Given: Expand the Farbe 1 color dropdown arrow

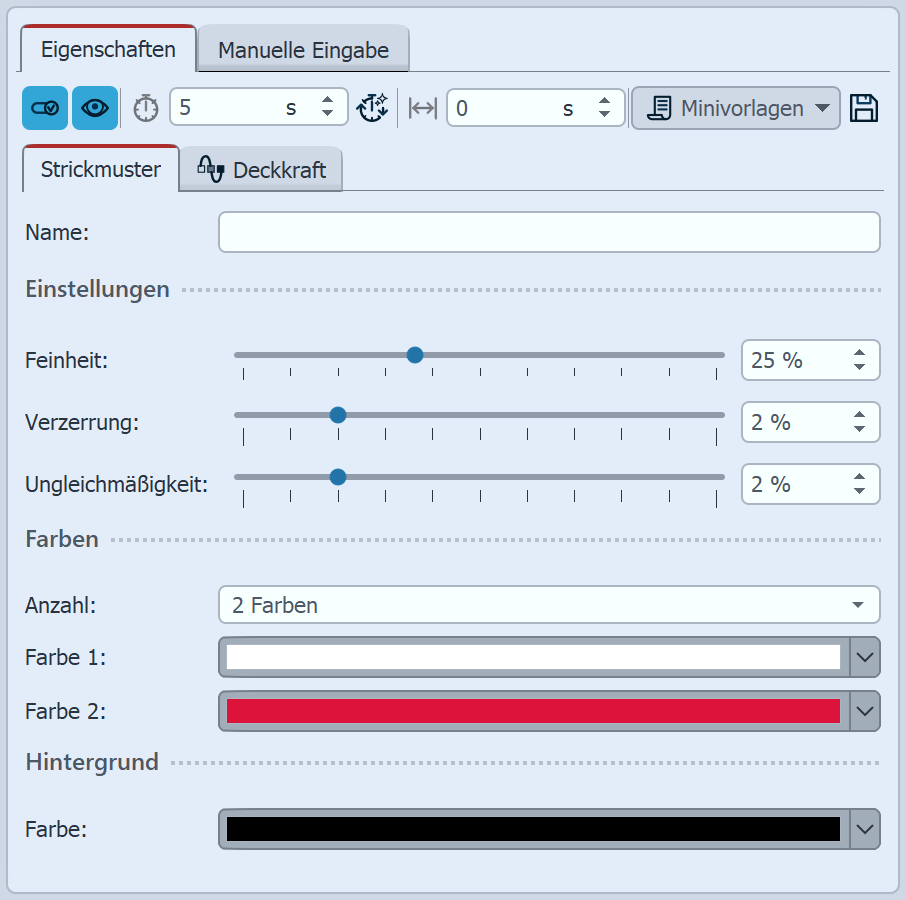Looking at the screenshot, I should (x=865, y=657).
